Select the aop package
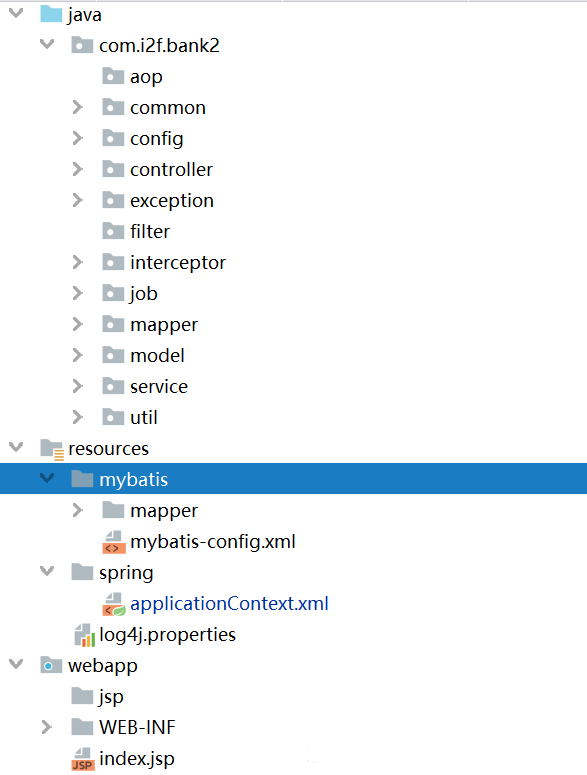This screenshot has height=775, width=587. pyautogui.click(x=146, y=78)
